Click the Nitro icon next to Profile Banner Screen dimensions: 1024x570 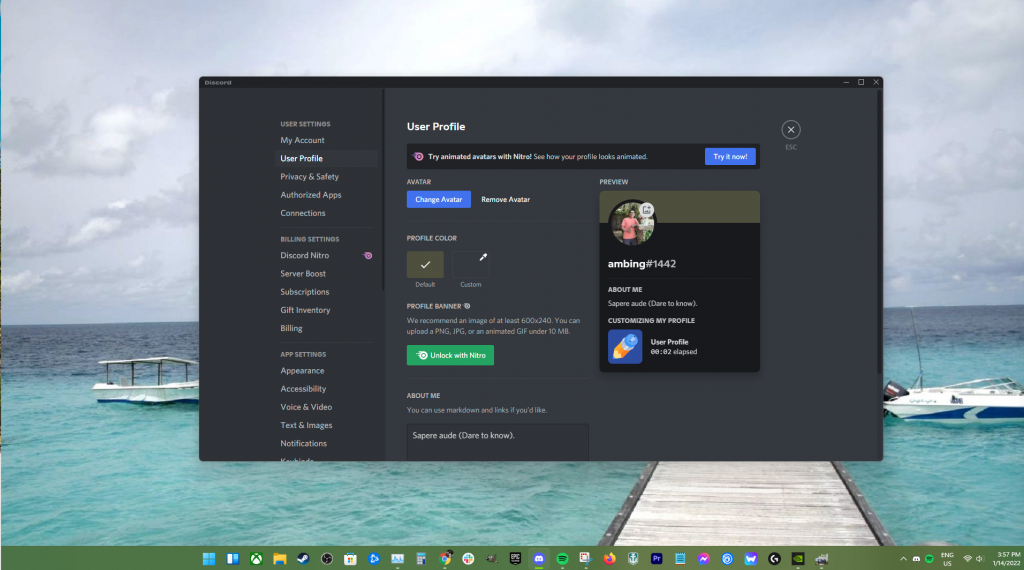[x=467, y=306]
